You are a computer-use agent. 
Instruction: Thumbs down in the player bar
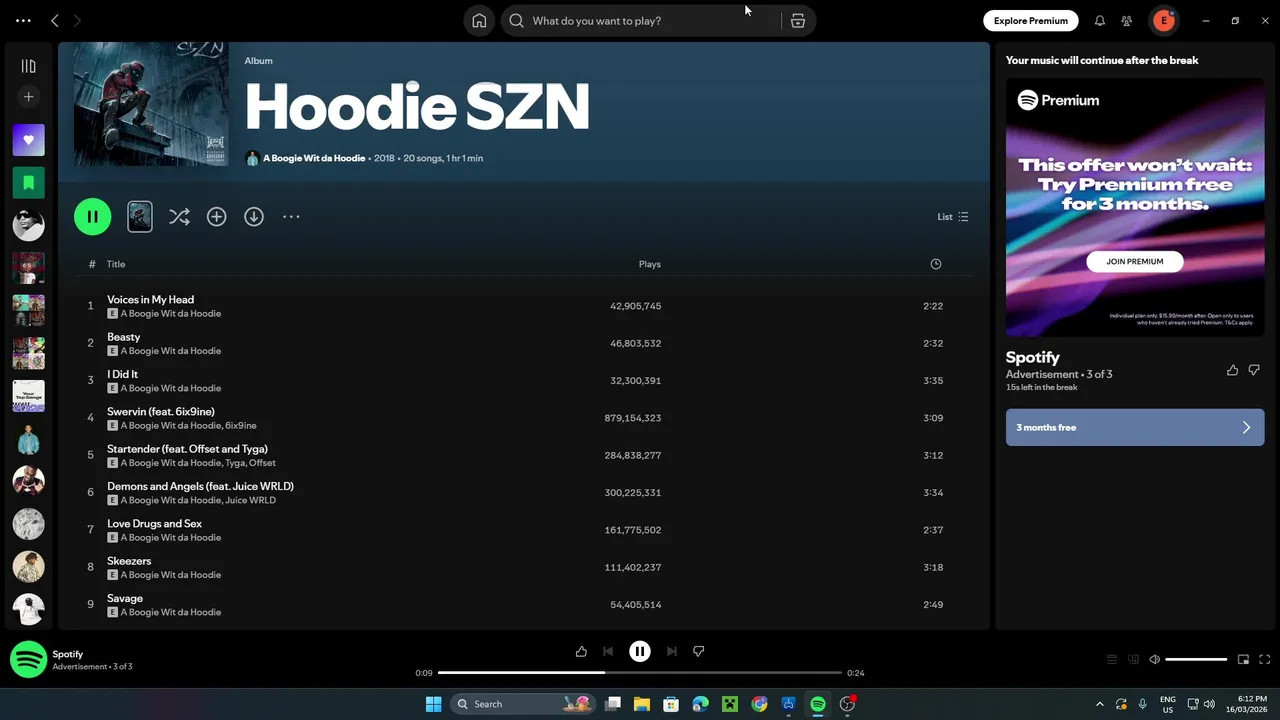(x=699, y=652)
